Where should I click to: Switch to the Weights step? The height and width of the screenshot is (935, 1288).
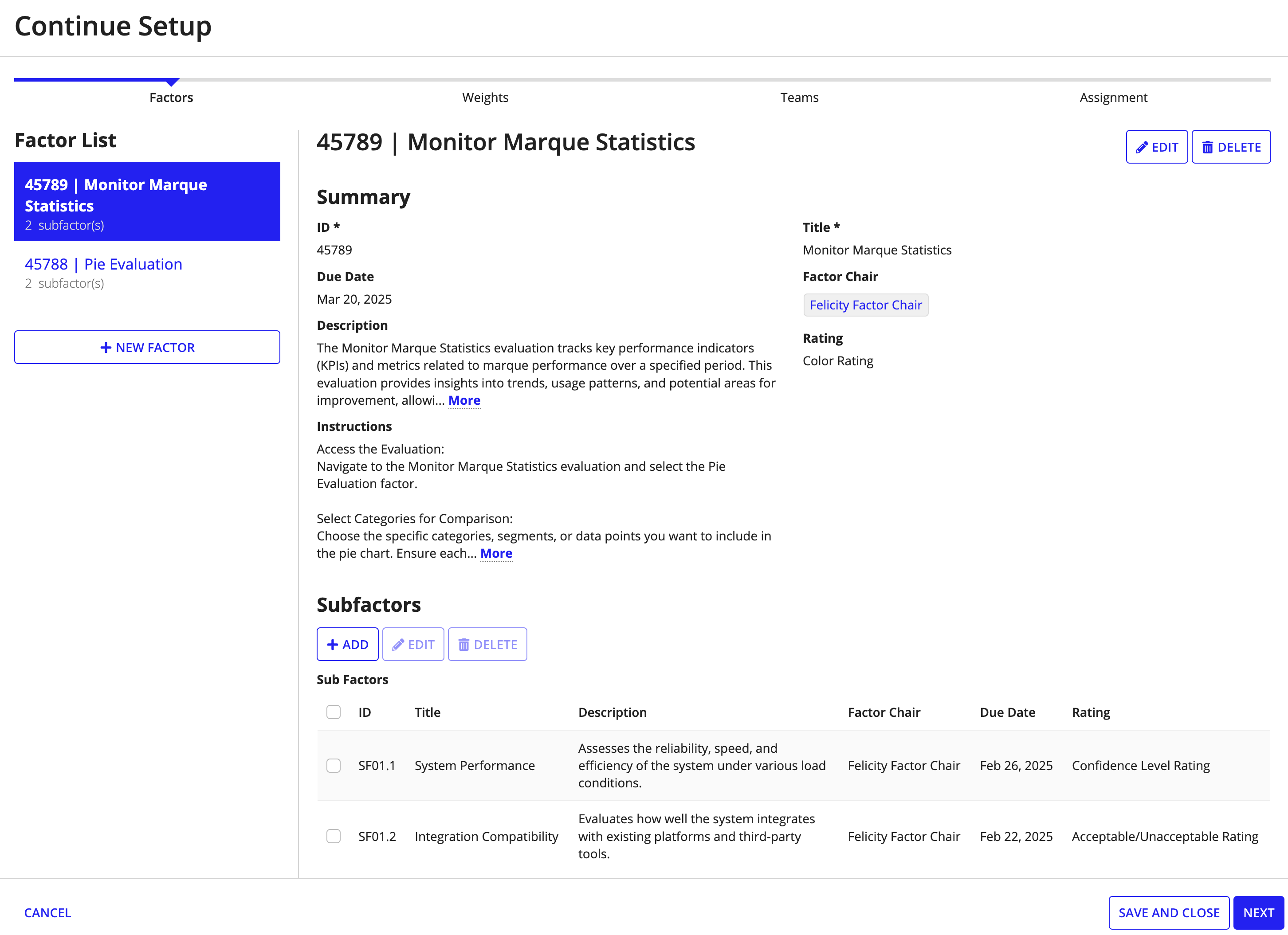[485, 98]
